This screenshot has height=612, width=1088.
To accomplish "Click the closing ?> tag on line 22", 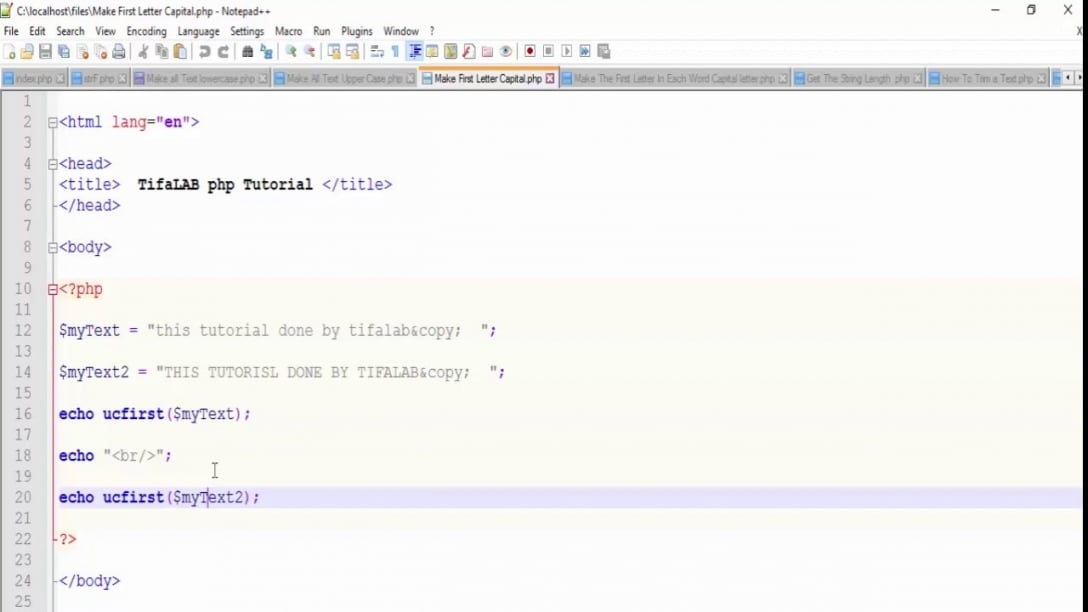I will click(68, 539).
